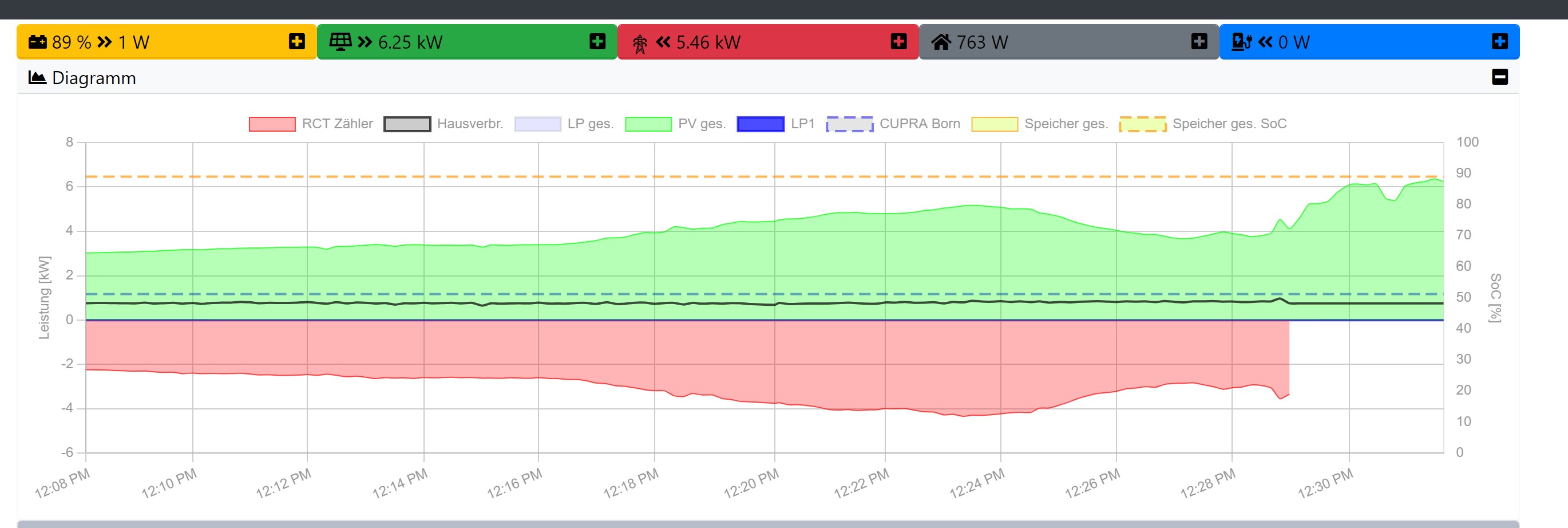The image size is (1568, 528).
Task: Click the area chart icon beside Diagramm
Action: (x=37, y=77)
